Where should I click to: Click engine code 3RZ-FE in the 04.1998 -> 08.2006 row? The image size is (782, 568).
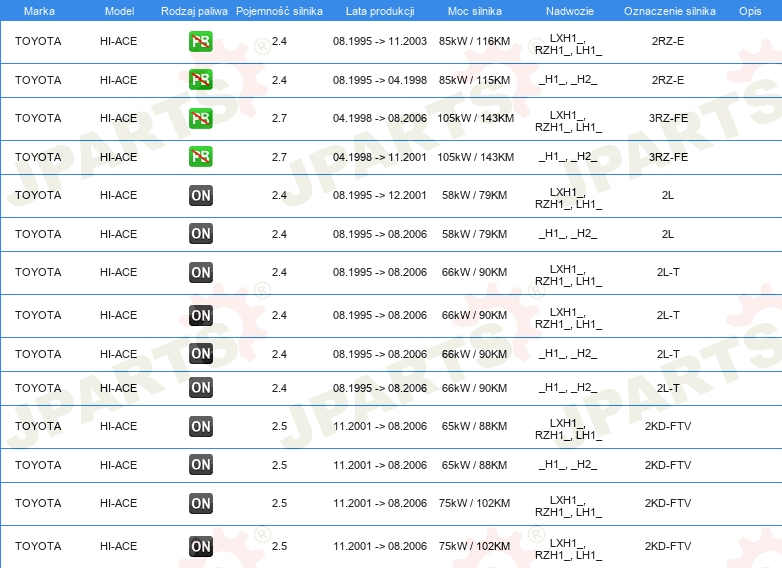click(x=668, y=118)
